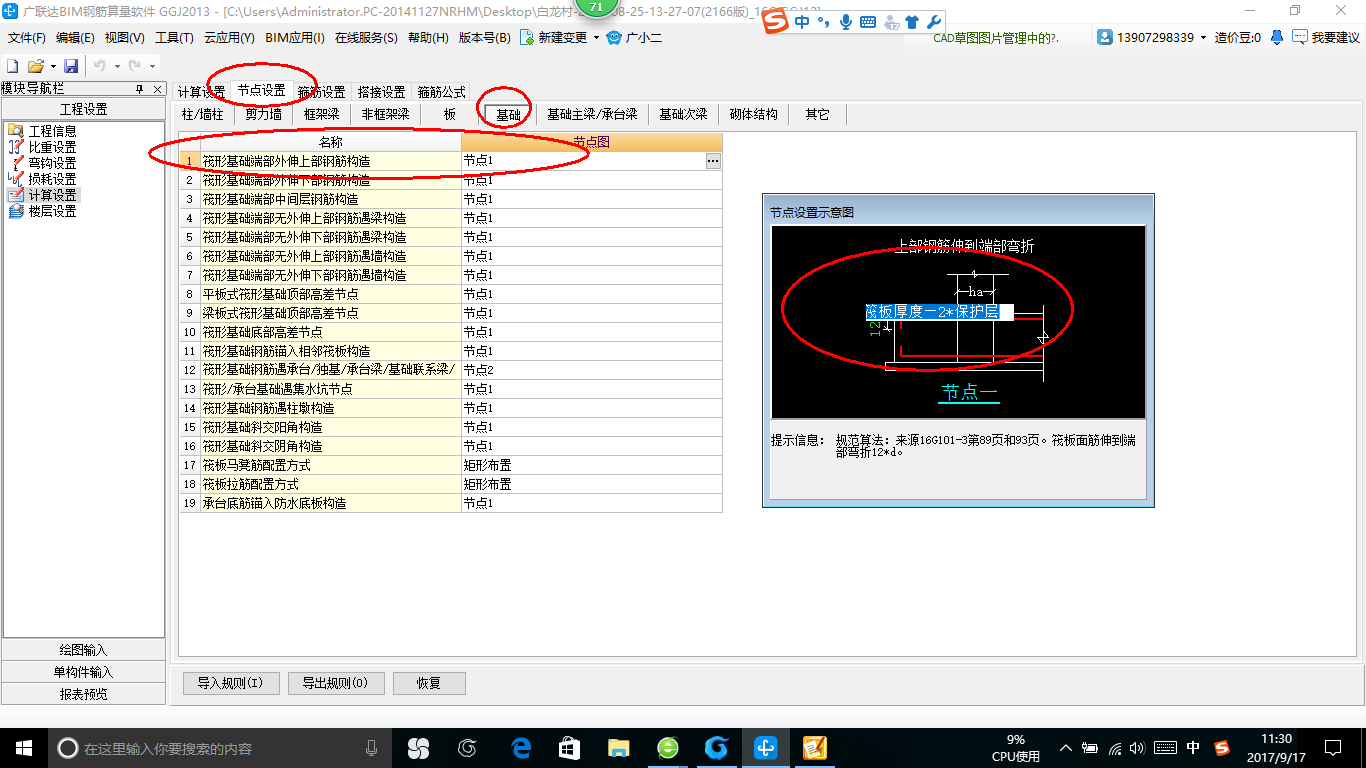
Task: Click Sogou soft keyboard icon
Action: coord(867,21)
